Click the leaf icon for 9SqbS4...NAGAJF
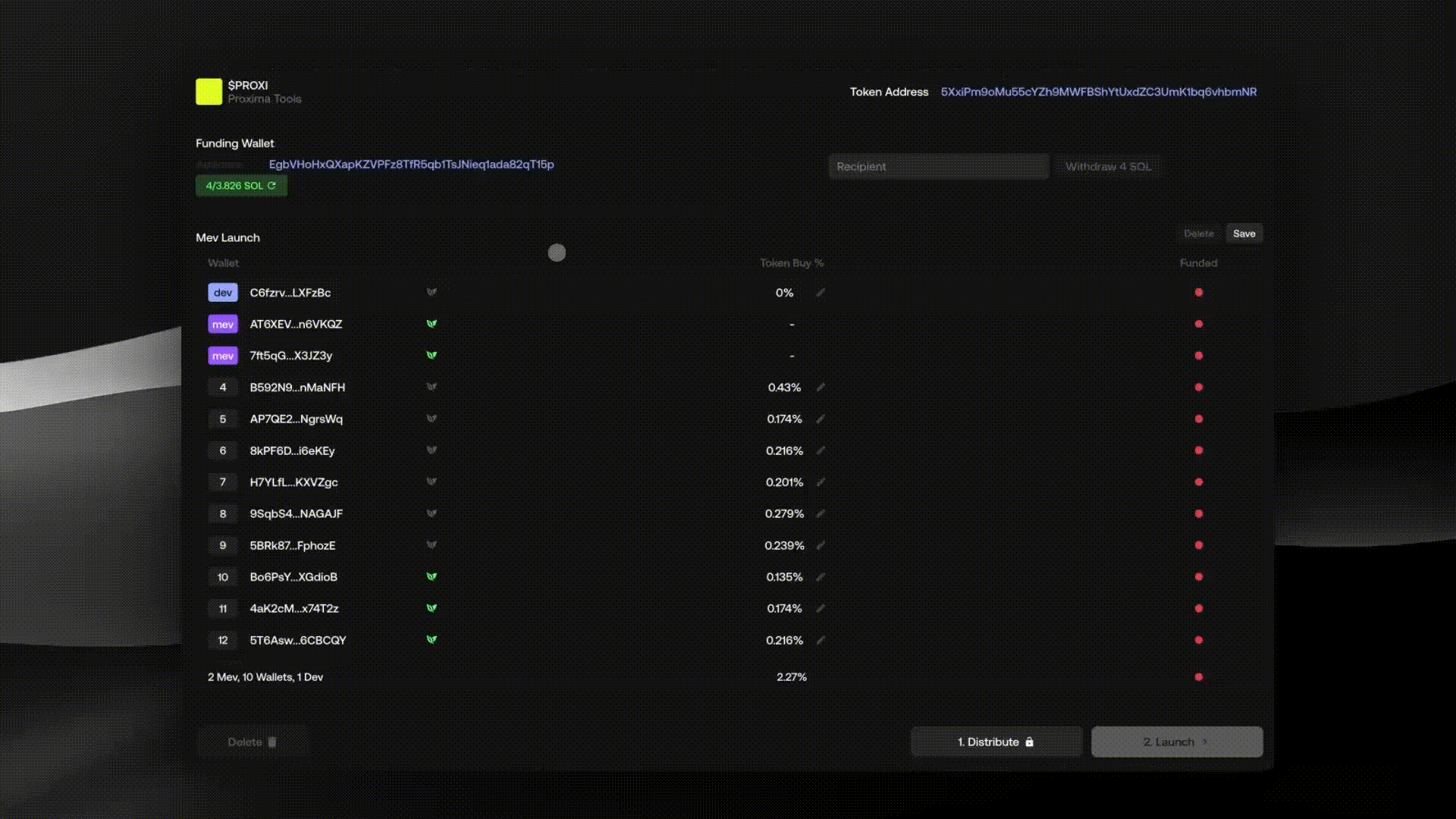This screenshot has height=819, width=1456. coord(431,513)
